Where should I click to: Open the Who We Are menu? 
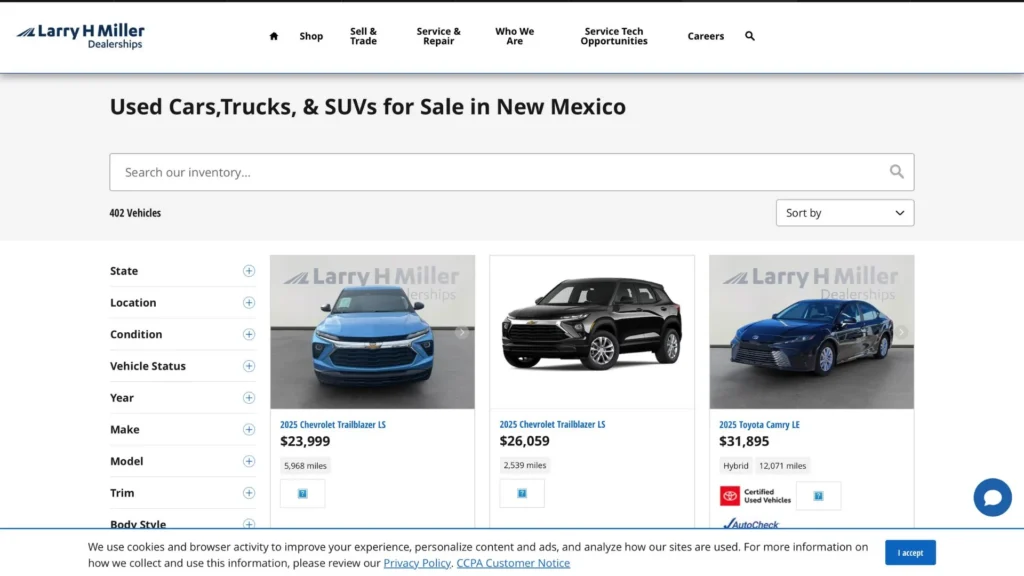pos(514,36)
